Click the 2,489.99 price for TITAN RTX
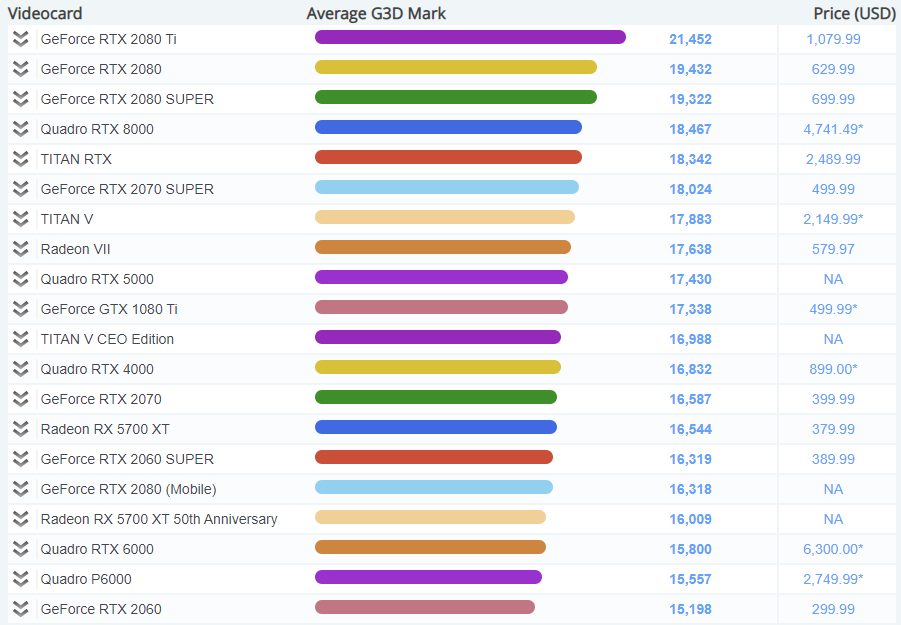 coord(833,159)
